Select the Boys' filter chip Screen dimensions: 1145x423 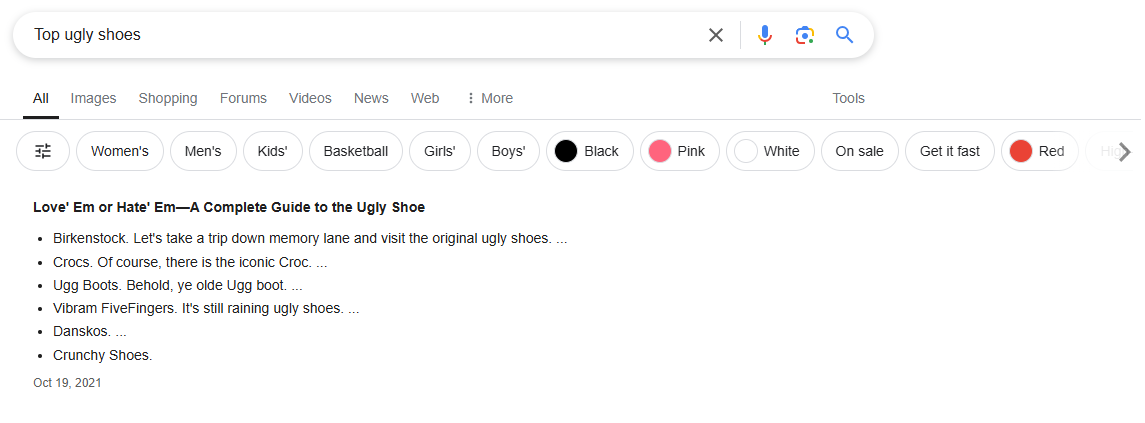click(508, 151)
